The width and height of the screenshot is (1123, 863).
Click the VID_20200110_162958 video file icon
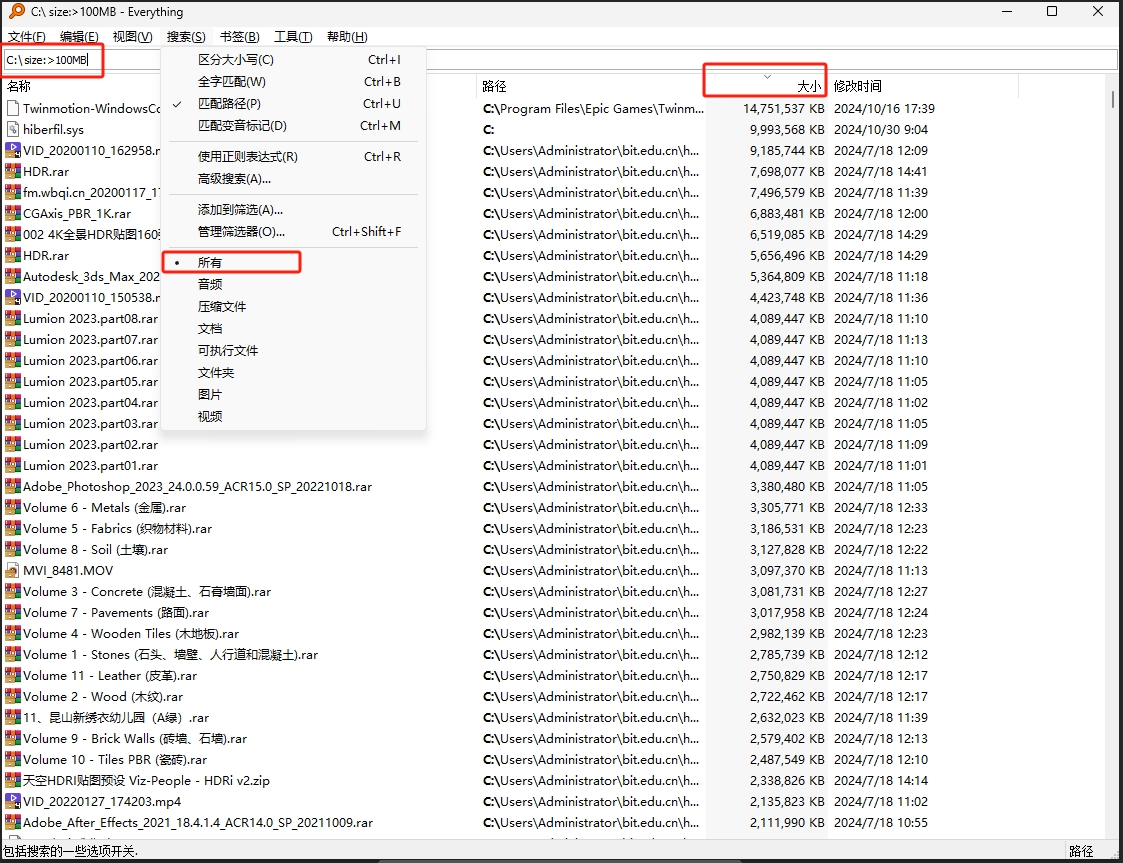(x=12, y=150)
